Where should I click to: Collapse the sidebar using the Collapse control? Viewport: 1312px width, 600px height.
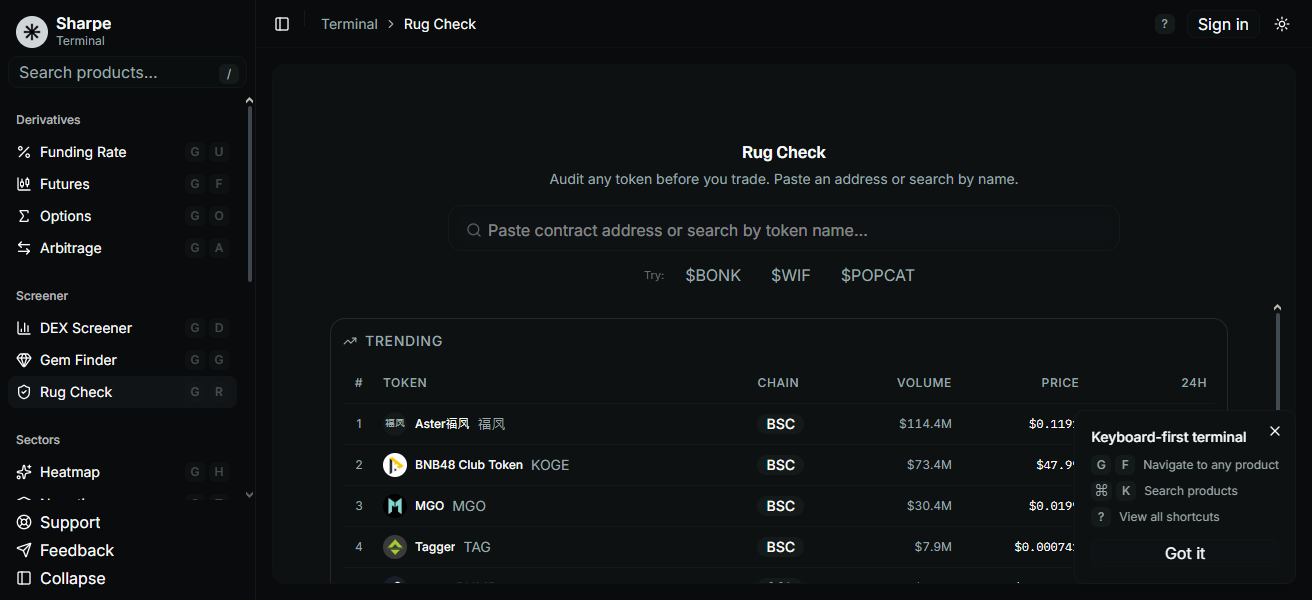click(x=60, y=578)
